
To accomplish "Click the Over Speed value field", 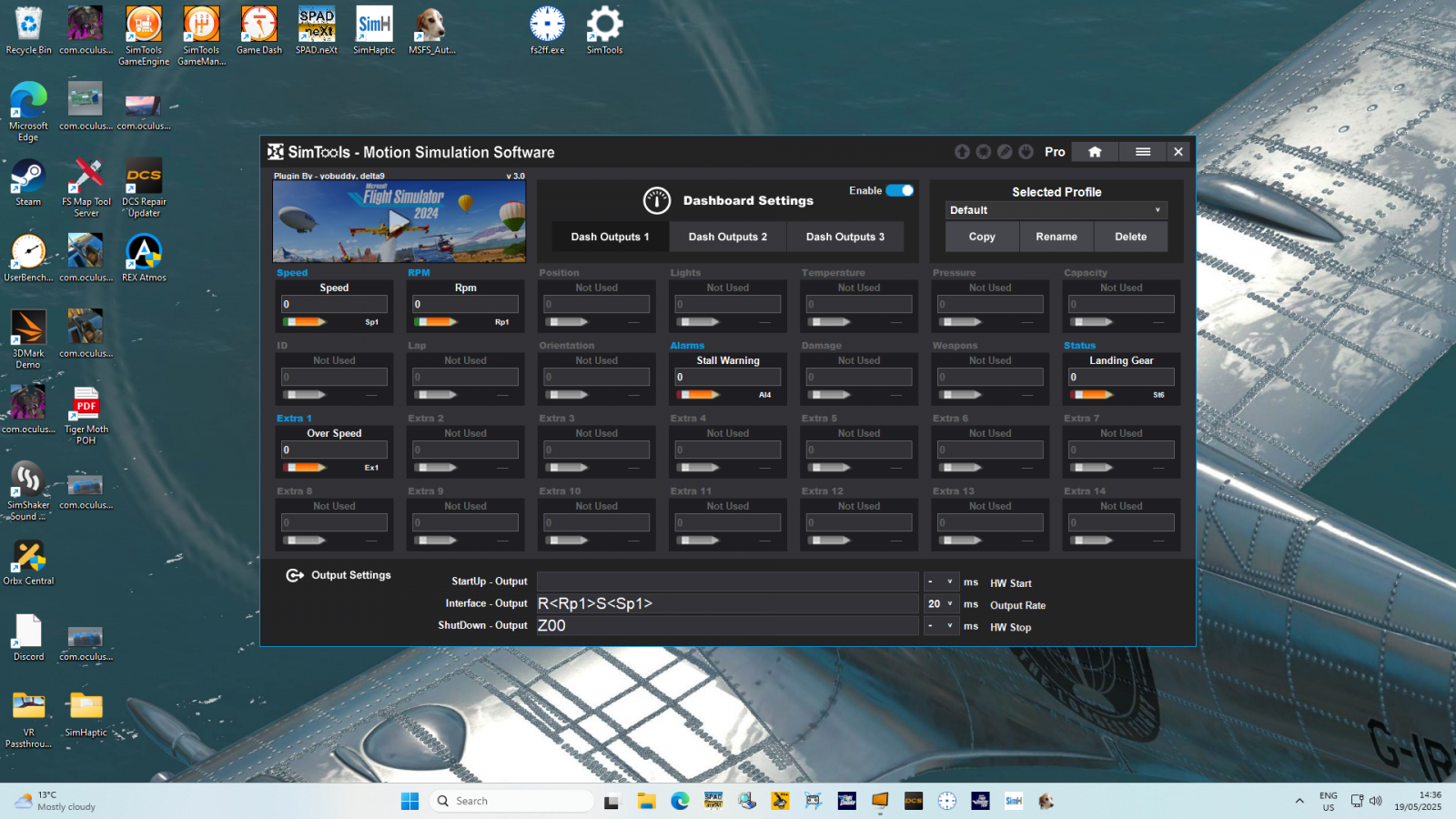I will 334,450.
